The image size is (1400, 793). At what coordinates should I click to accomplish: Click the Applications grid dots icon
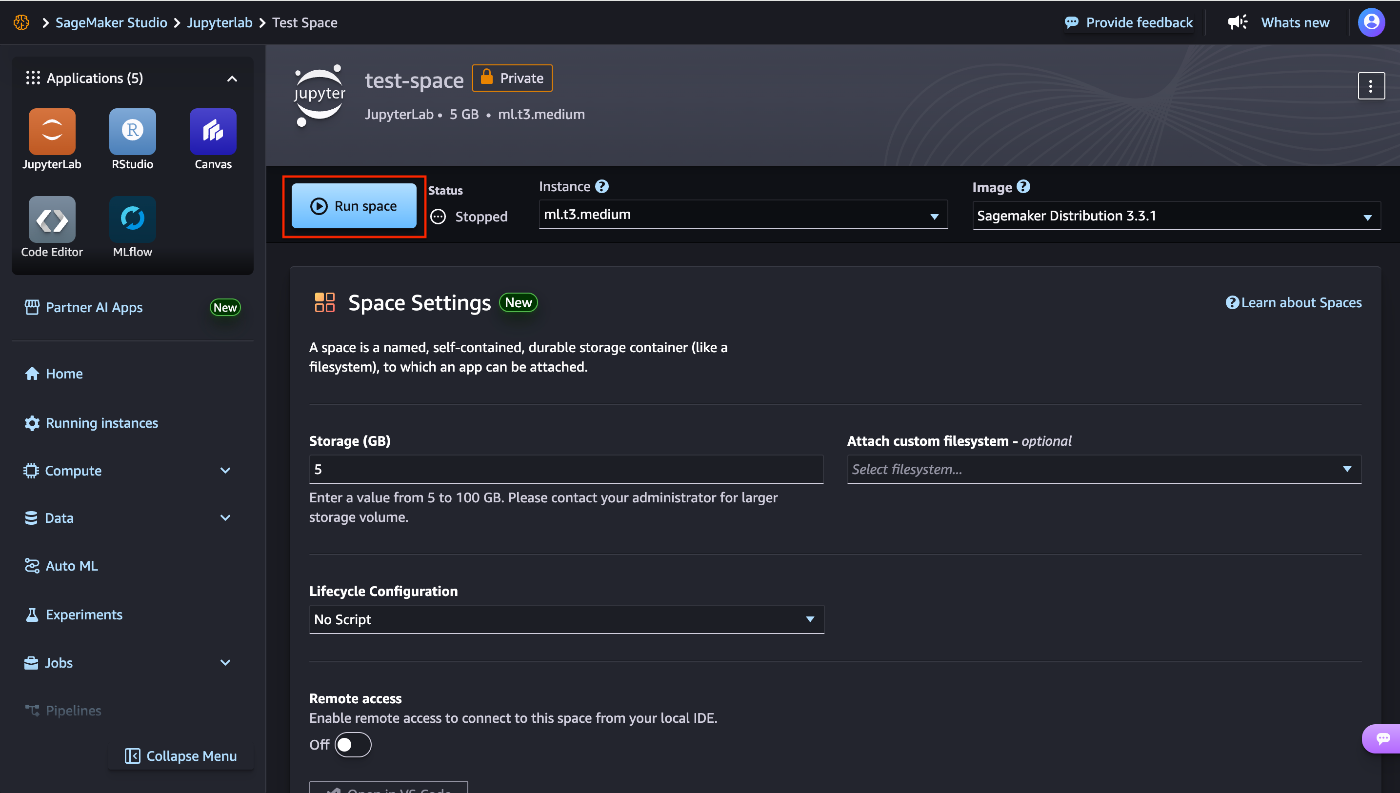click(x=33, y=78)
